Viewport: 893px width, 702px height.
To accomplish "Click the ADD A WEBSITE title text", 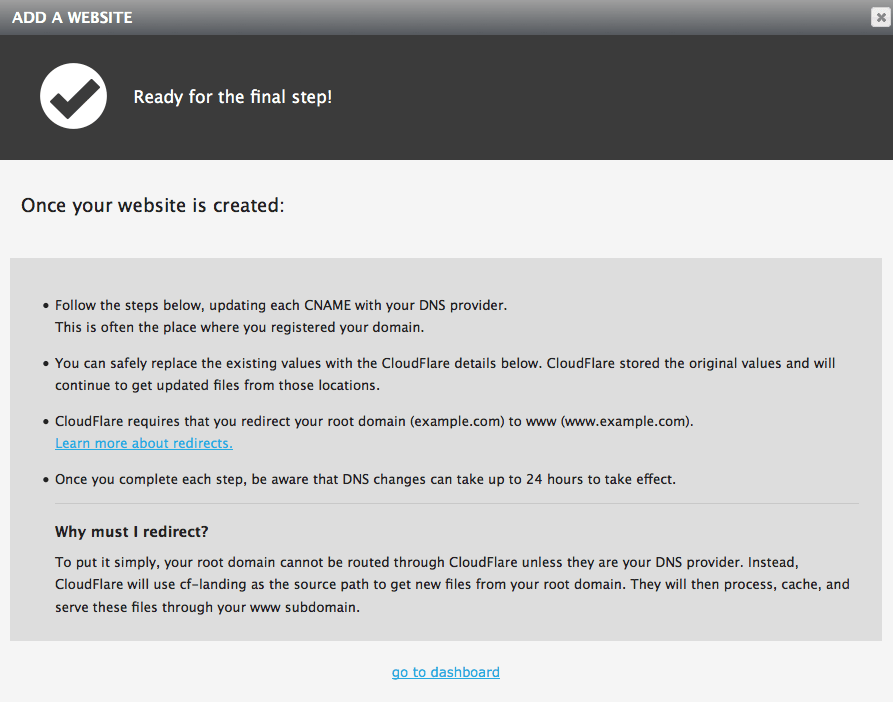I will point(72,17).
